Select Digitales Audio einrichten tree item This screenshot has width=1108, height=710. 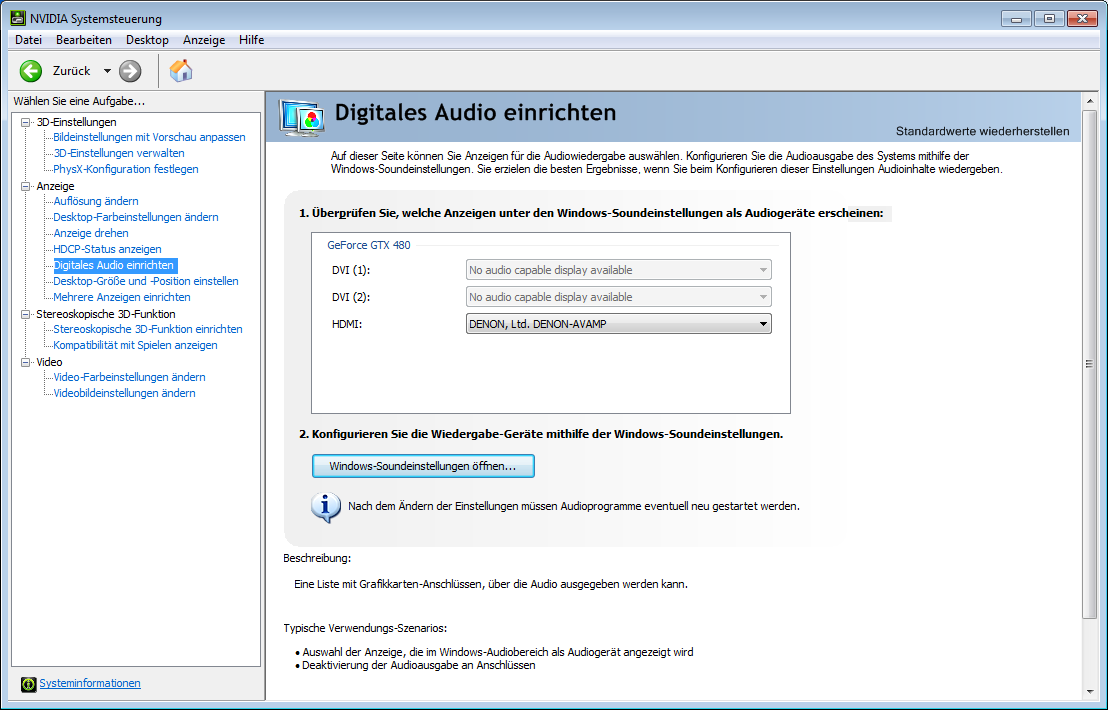[114, 266]
